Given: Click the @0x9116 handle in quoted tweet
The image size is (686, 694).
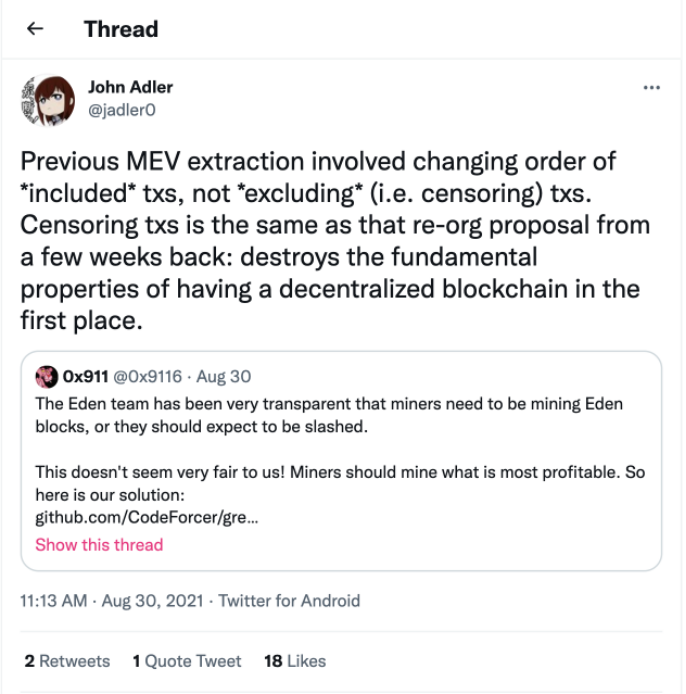Looking at the screenshot, I should [149, 377].
